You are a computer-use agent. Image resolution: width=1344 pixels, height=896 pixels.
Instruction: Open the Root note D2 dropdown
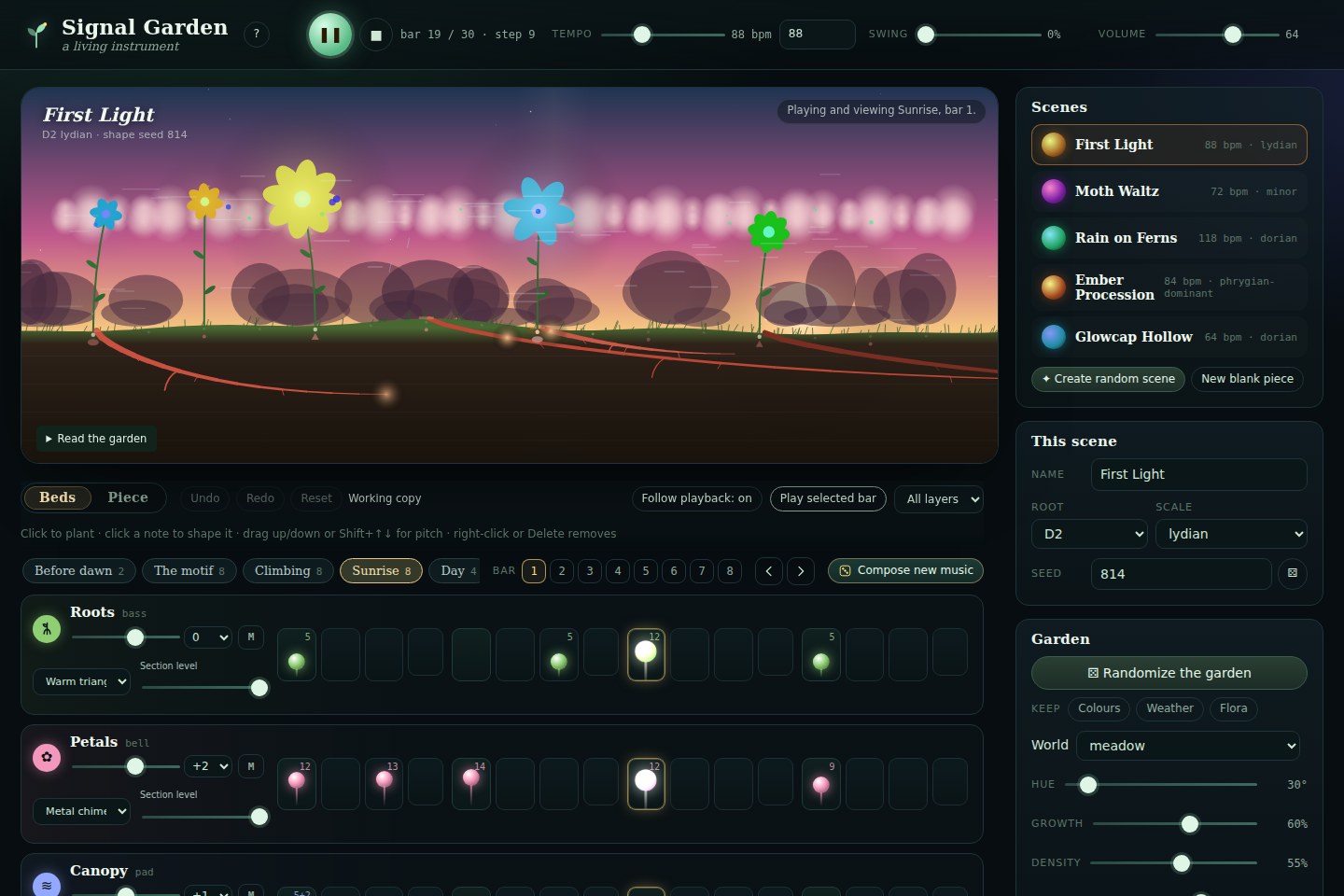click(x=1089, y=534)
